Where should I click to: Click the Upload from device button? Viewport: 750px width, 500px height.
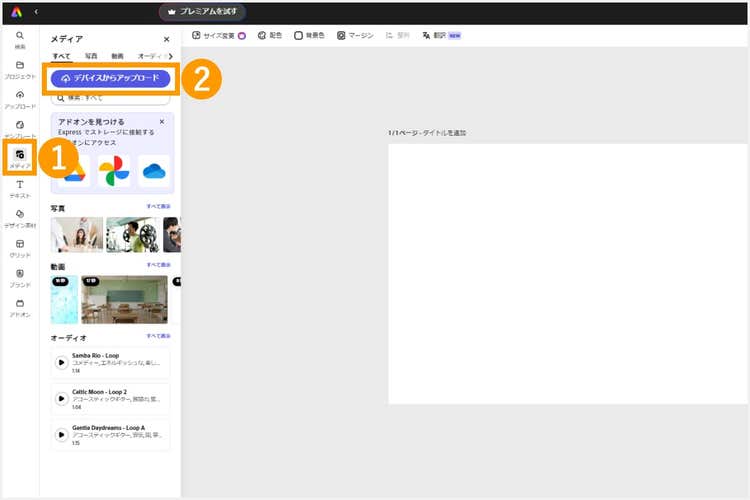tap(110, 78)
